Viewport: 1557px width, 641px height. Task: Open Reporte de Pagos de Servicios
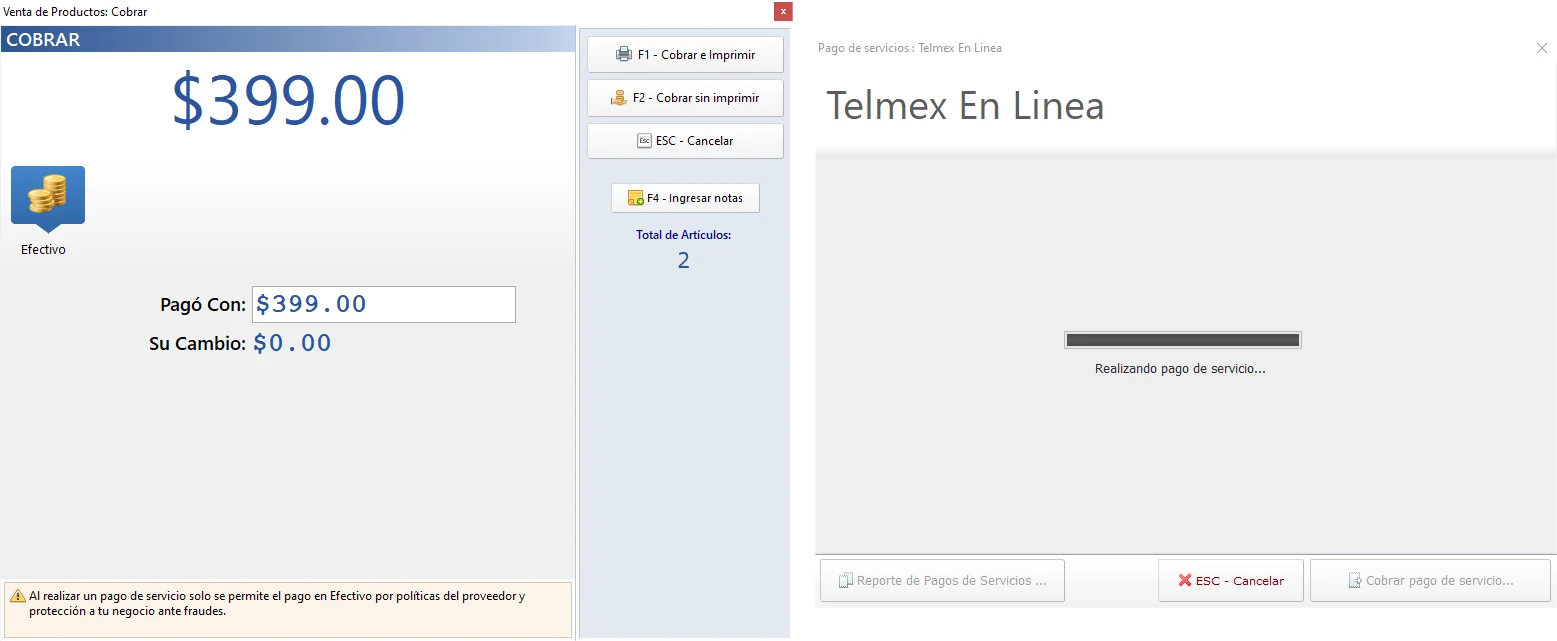[x=940, y=580]
